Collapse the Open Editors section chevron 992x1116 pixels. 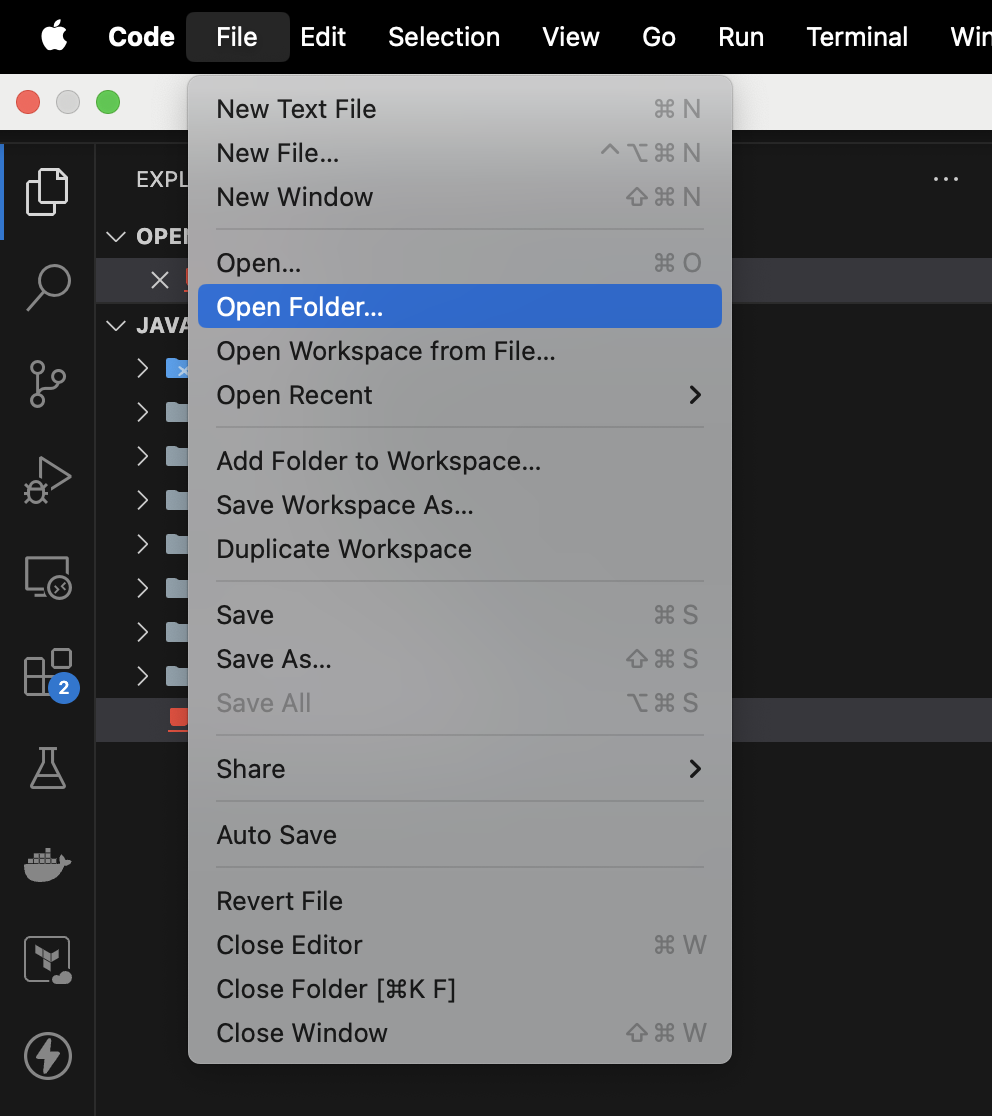tap(118, 237)
